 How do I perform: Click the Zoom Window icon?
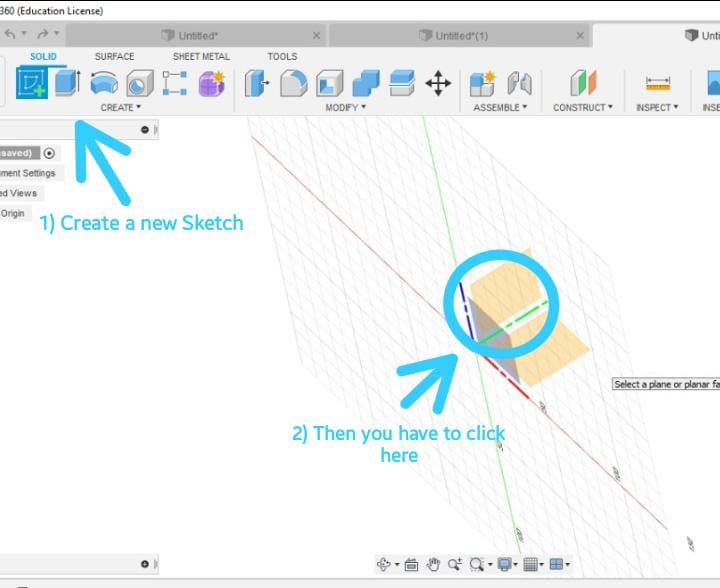pos(455,564)
